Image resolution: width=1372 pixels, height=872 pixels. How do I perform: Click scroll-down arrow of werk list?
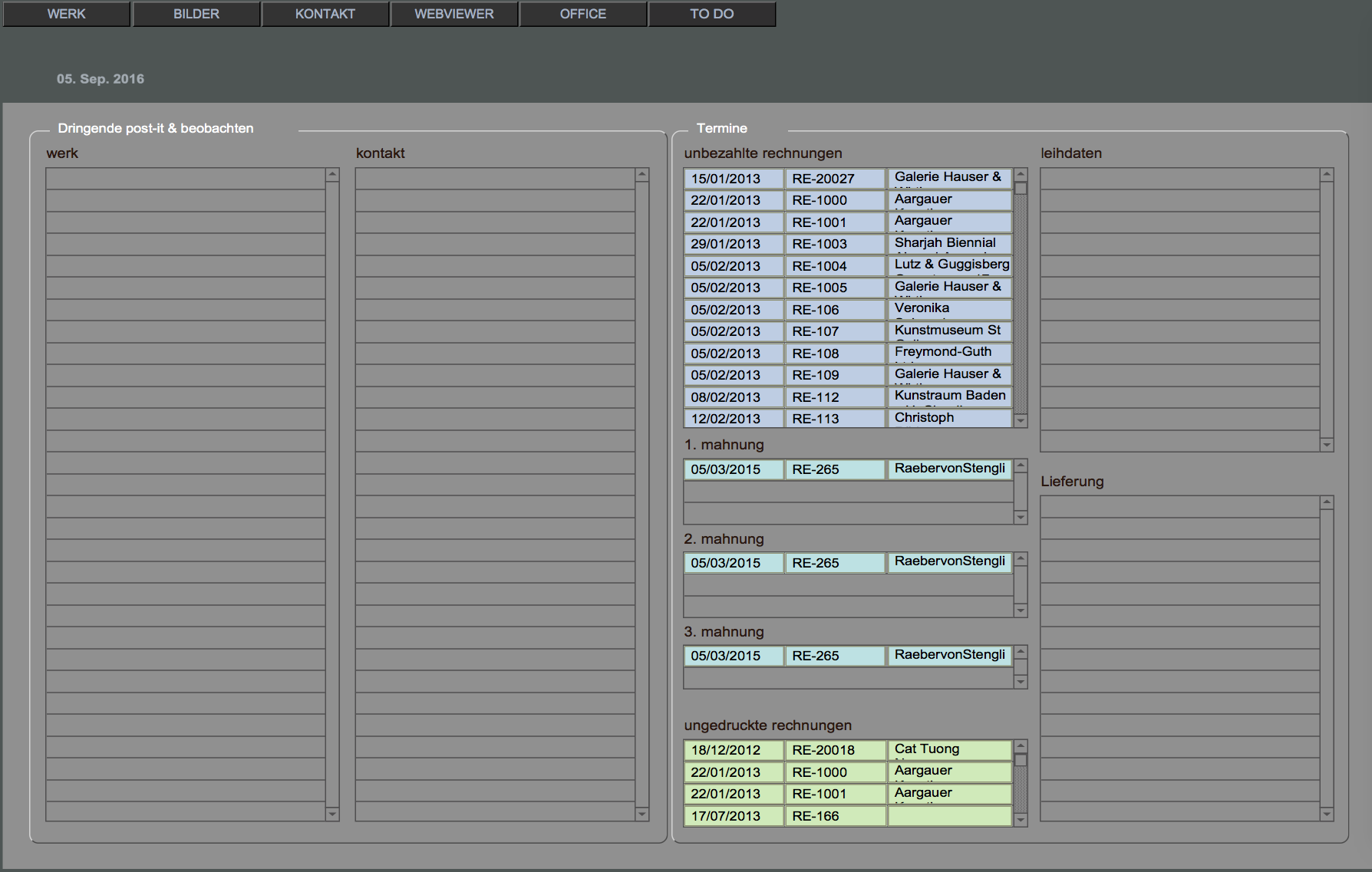click(x=332, y=814)
